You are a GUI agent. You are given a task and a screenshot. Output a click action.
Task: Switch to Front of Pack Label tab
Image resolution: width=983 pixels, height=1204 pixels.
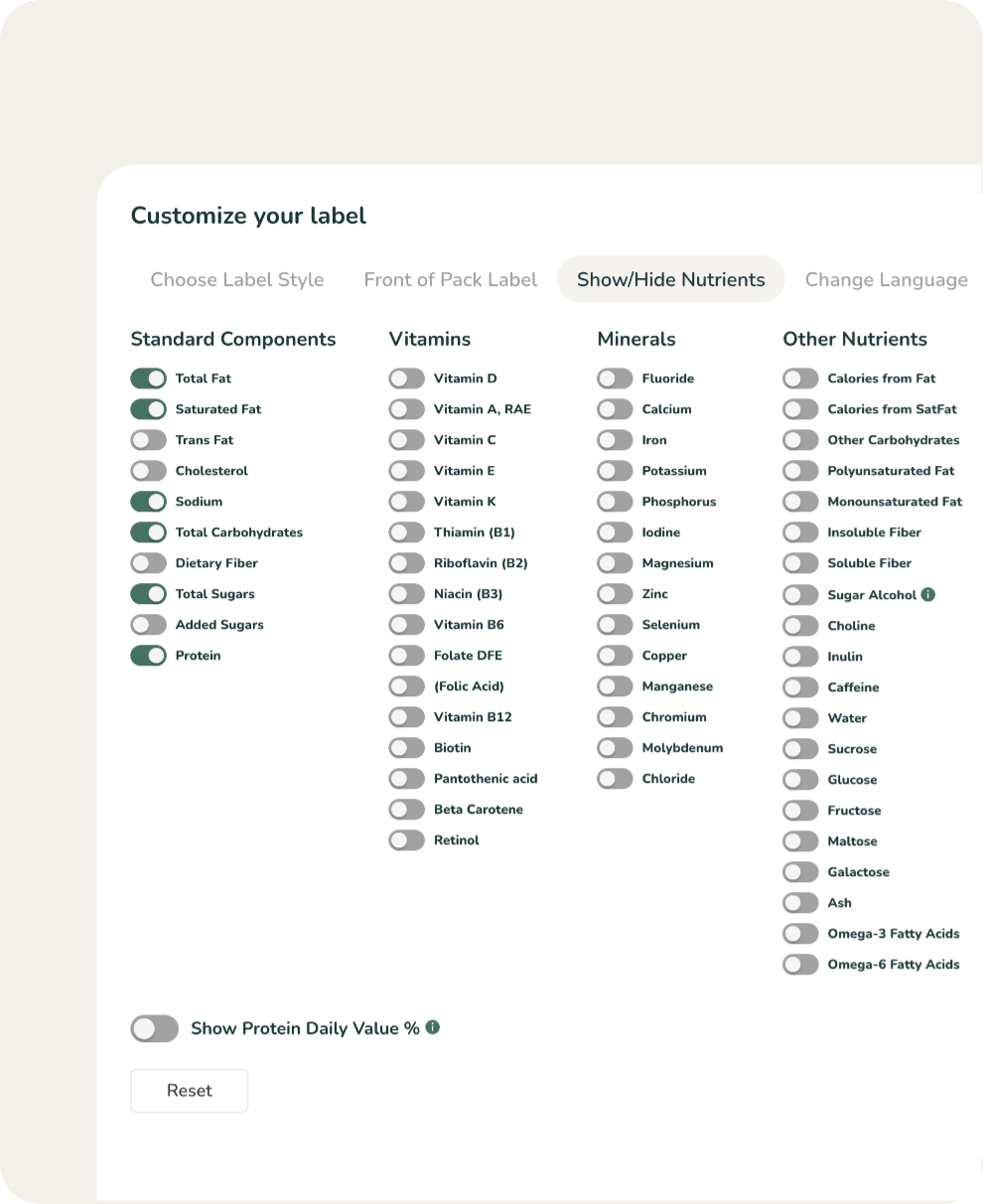451,280
